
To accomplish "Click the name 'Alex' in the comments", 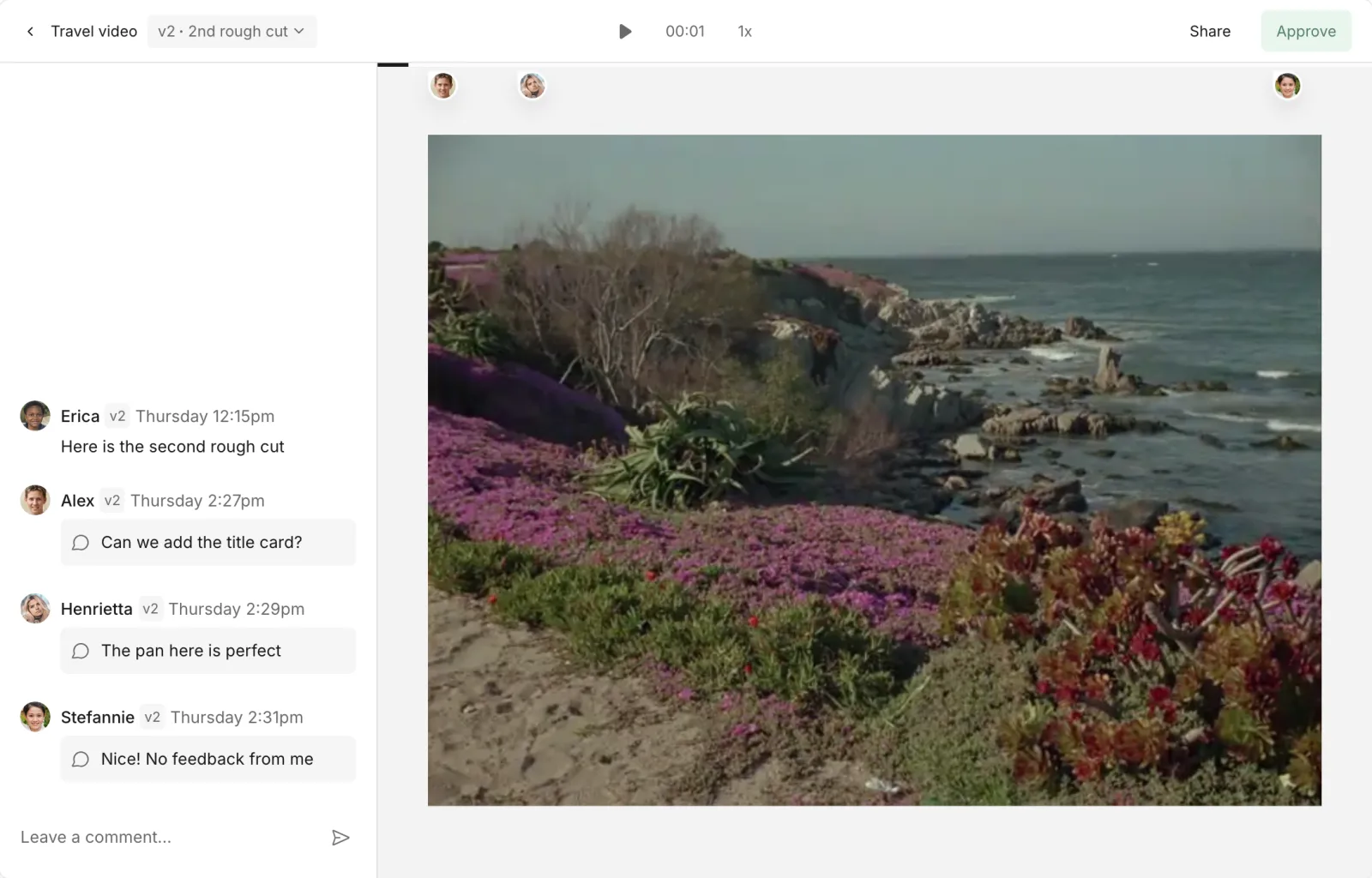I will (77, 500).
